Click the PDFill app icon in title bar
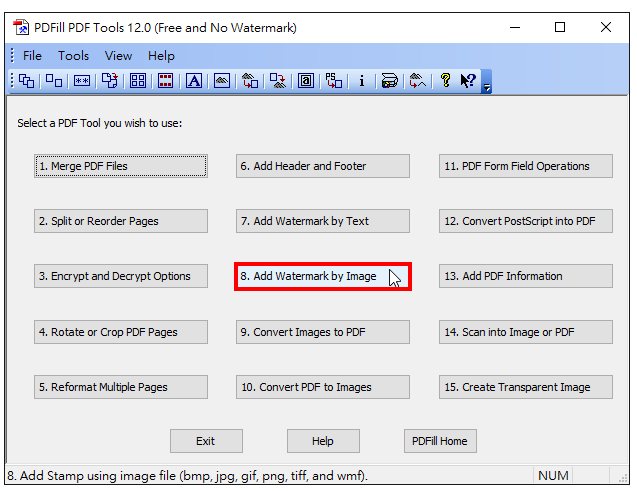 point(21,28)
